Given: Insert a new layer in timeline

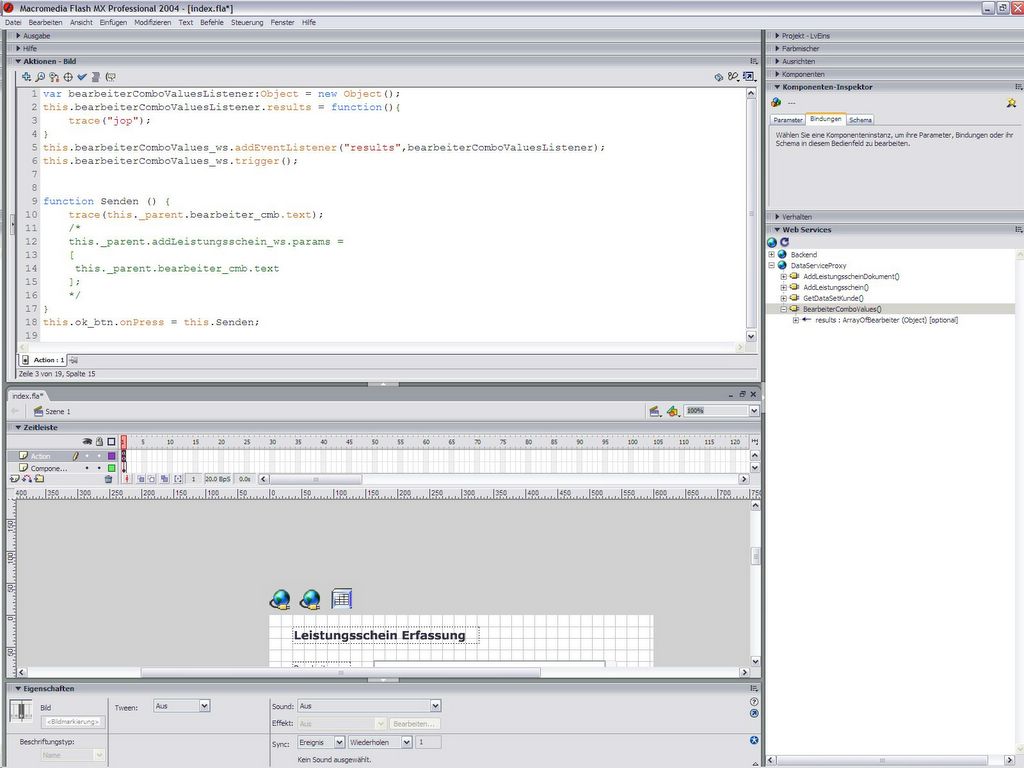Looking at the screenshot, I should pos(15,479).
